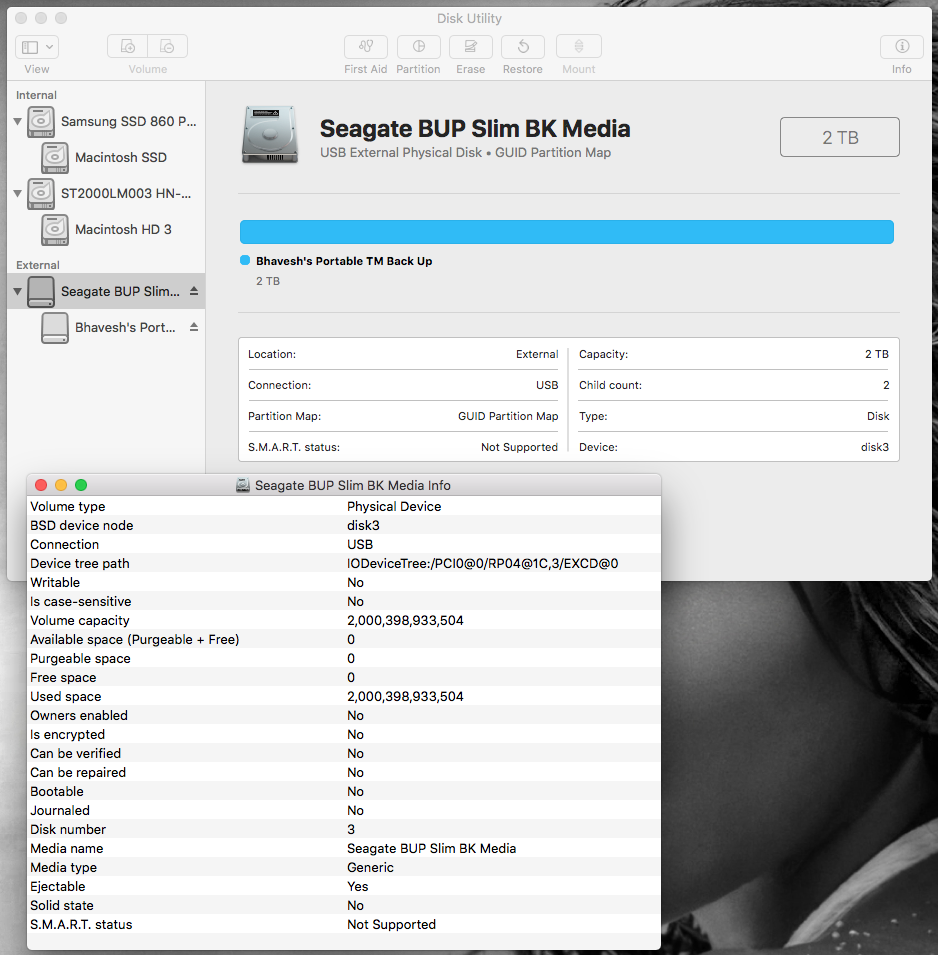The height and width of the screenshot is (955, 938).
Task: Click the Mount toolbar icon
Action: [579, 46]
